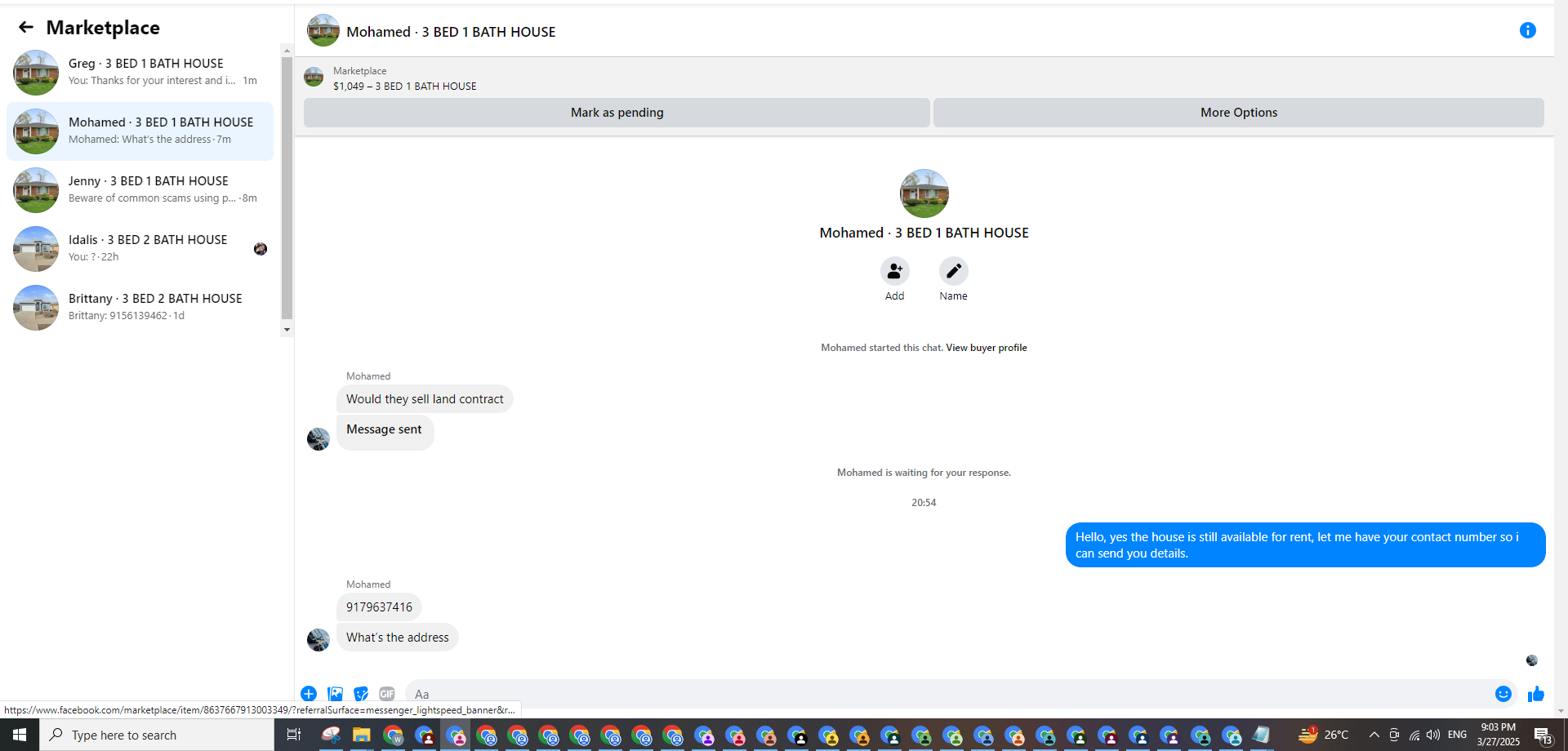Open the volume control in system tray

1433,735
